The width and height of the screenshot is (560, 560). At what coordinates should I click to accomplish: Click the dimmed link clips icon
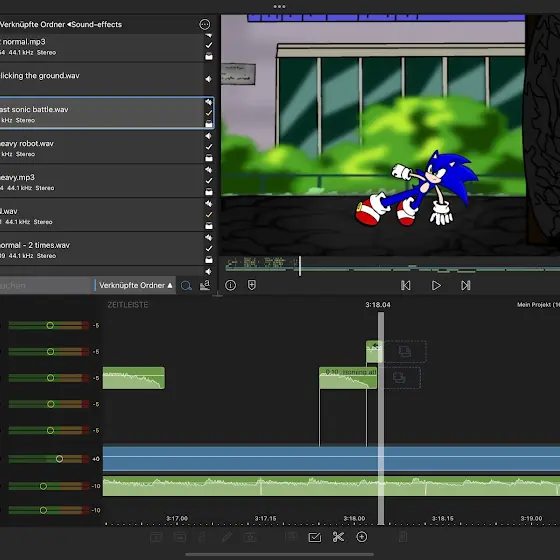click(x=202, y=537)
